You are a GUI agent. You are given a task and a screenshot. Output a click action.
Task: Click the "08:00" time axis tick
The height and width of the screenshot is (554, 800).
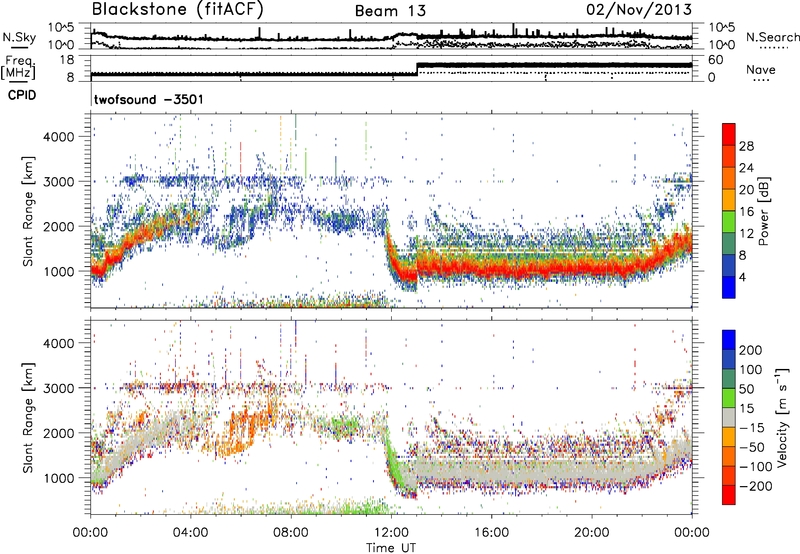coord(290,533)
